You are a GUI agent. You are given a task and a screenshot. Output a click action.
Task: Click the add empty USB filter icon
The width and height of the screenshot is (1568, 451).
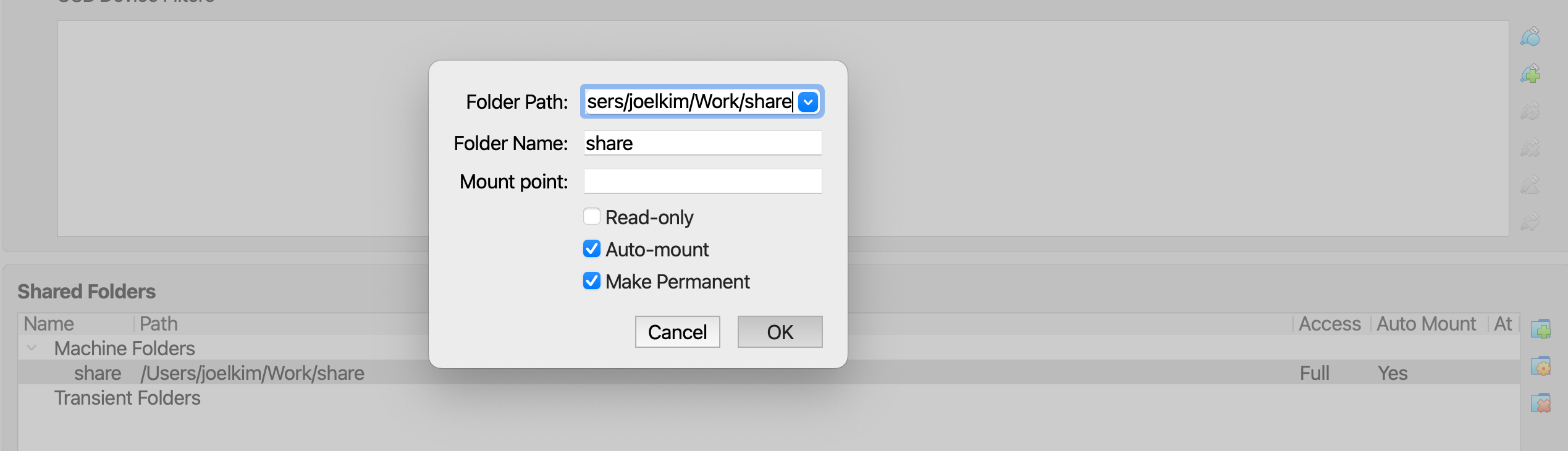(1530, 37)
